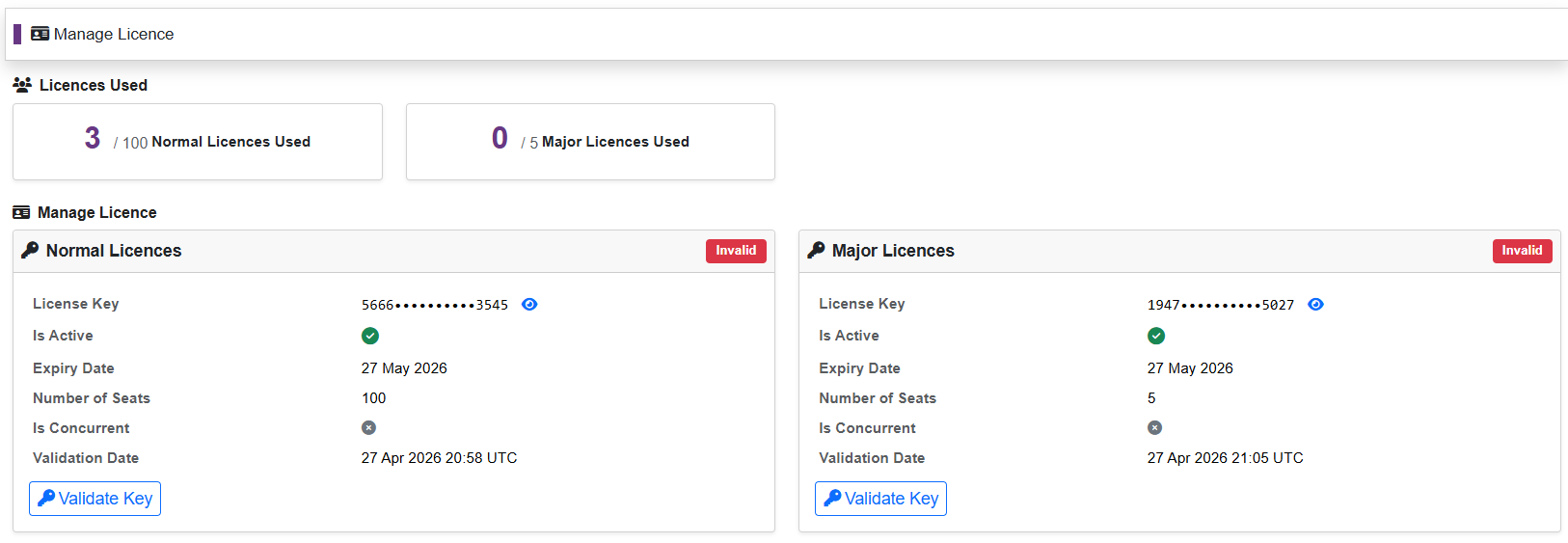Click the seats value 5 in Major Licences
This screenshot has height=543, width=1568.
[x=1151, y=398]
